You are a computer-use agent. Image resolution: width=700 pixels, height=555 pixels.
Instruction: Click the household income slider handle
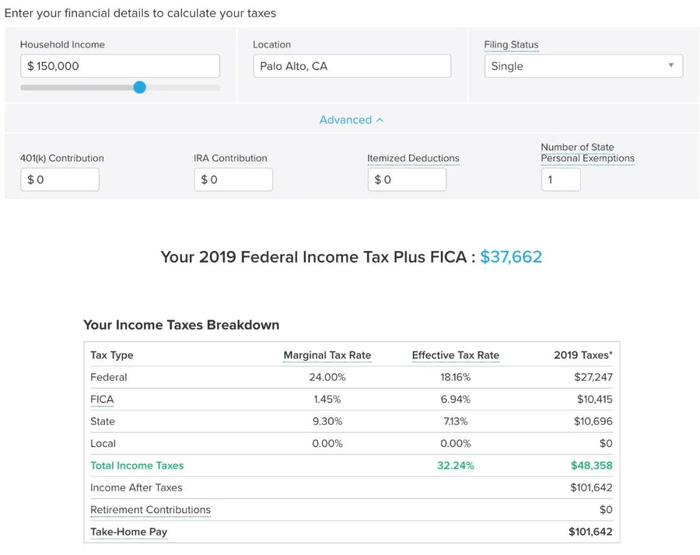tap(139, 87)
